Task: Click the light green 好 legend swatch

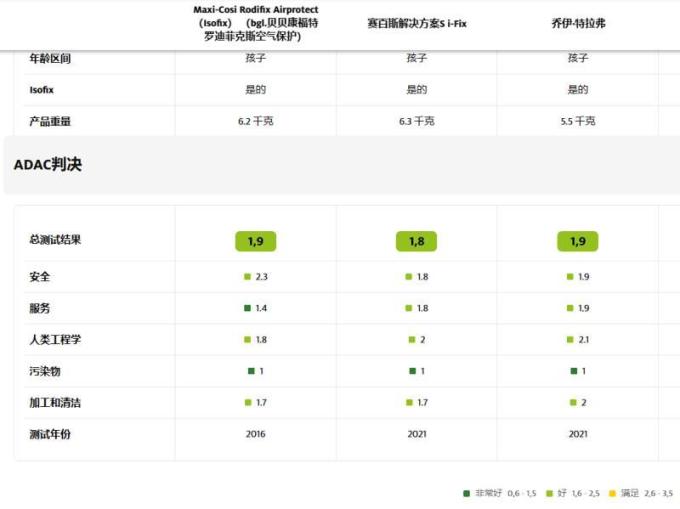Action: [549, 493]
